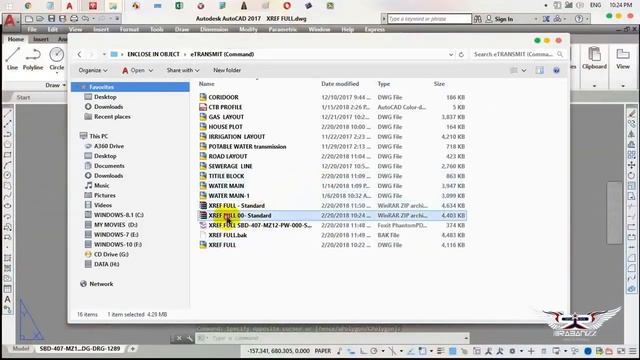Expand the Help question mark dropdown

(587, 19)
